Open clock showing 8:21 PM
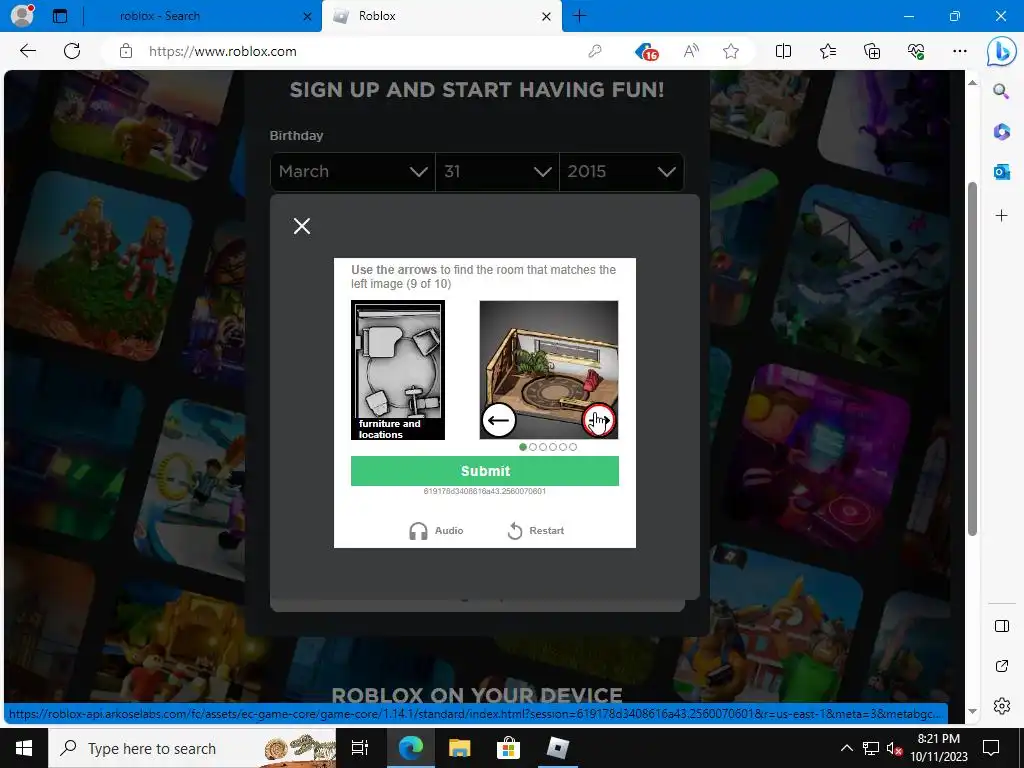The width and height of the screenshot is (1024, 768). click(939, 748)
